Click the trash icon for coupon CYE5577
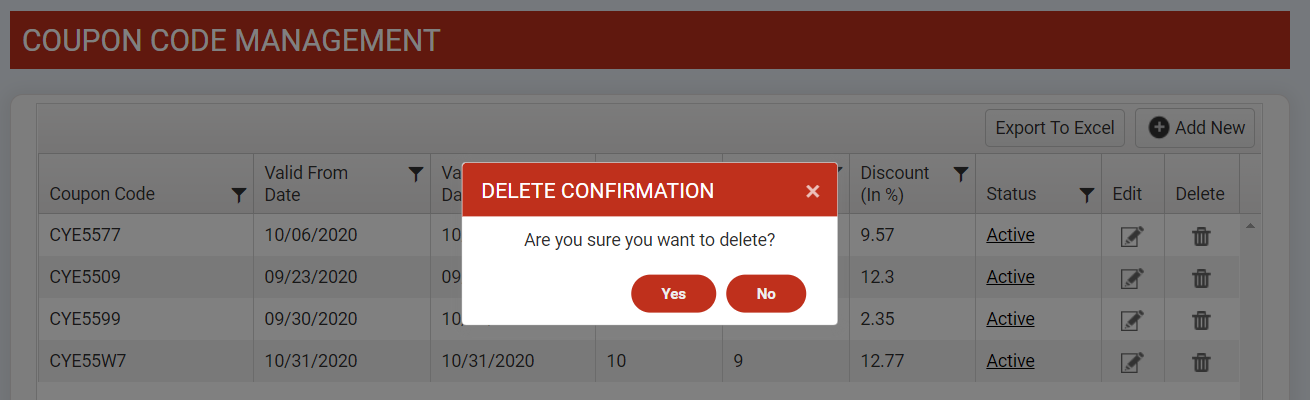The width and height of the screenshot is (1310, 400). pyautogui.click(x=1201, y=237)
